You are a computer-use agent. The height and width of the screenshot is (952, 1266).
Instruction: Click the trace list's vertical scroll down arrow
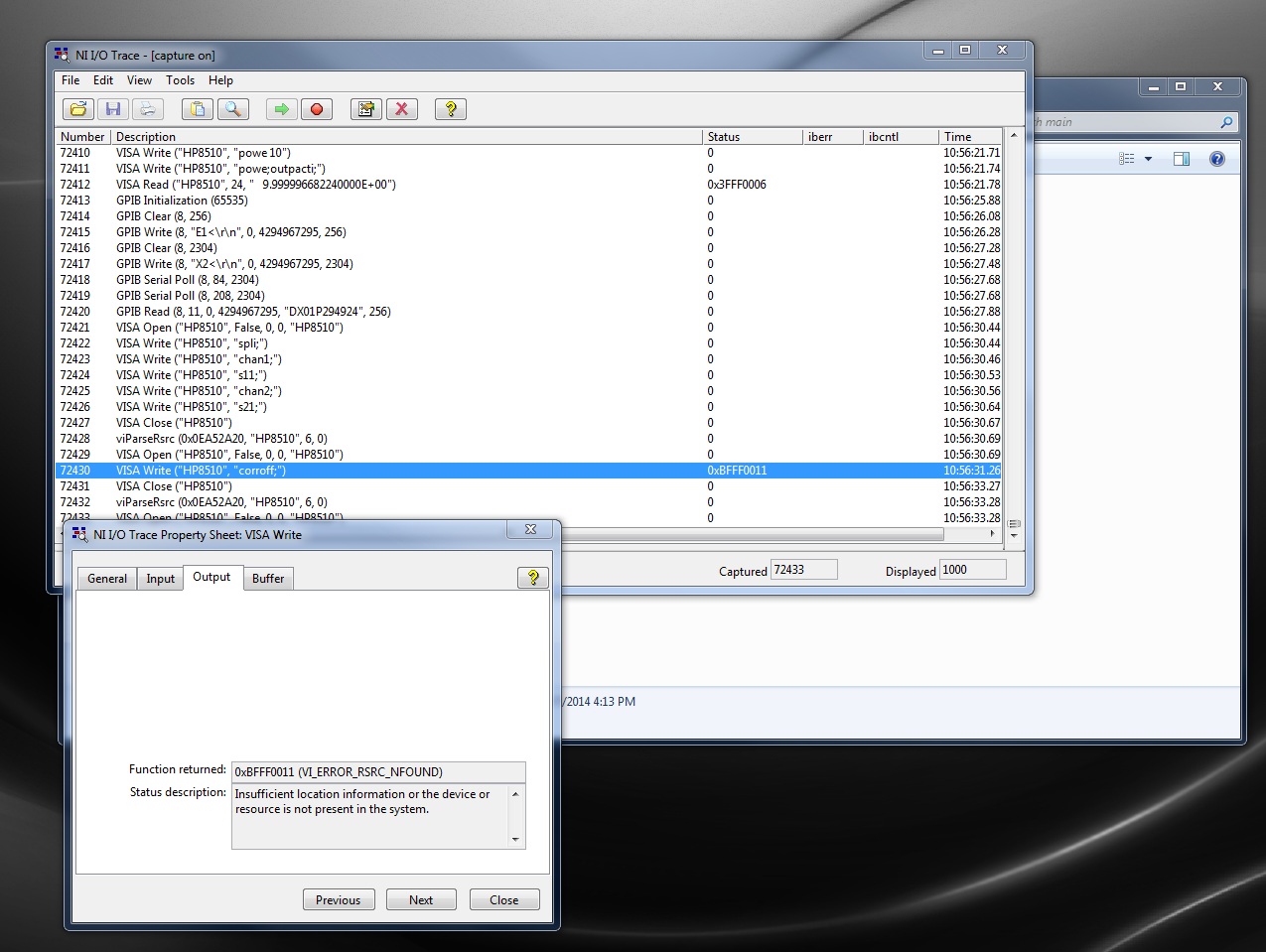[1014, 534]
